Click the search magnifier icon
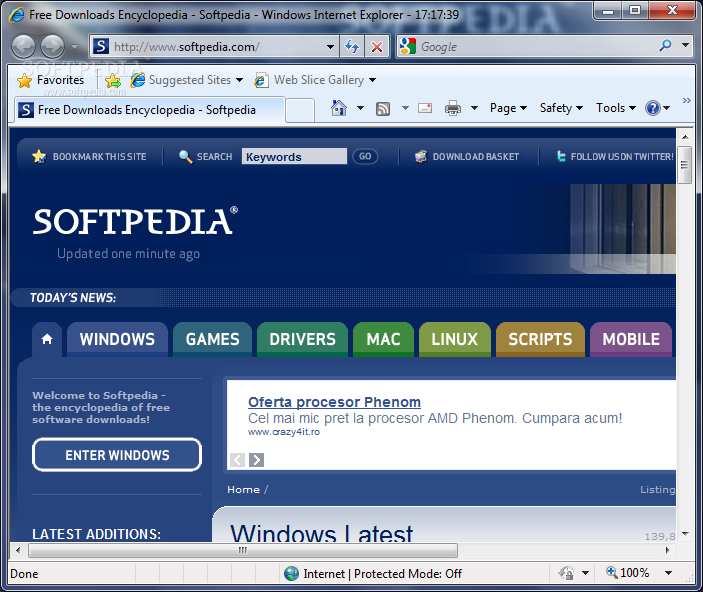The height and width of the screenshot is (592, 703). point(665,45)
